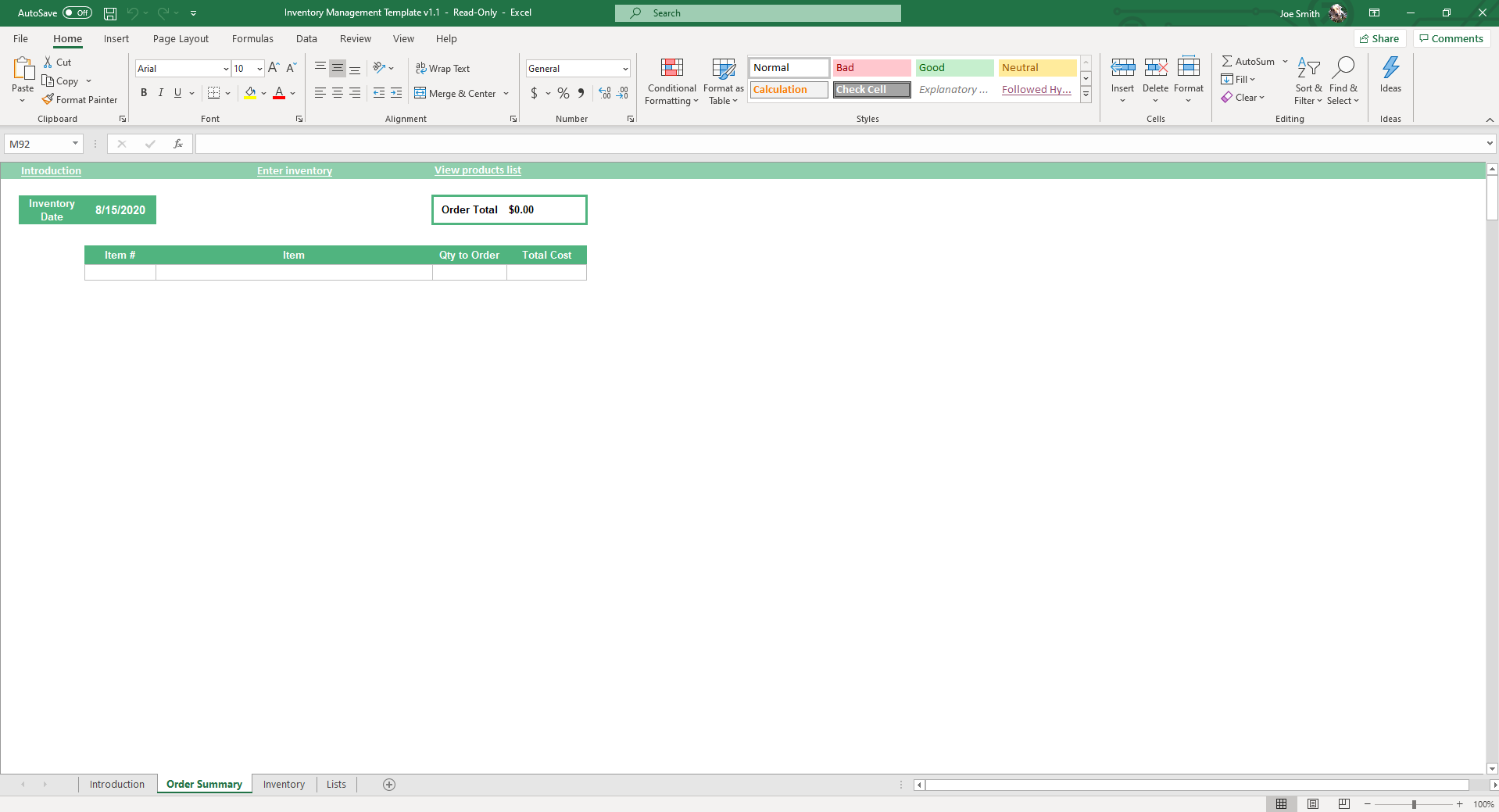
Task: Decrease decimal places
Action: point(622,93)
